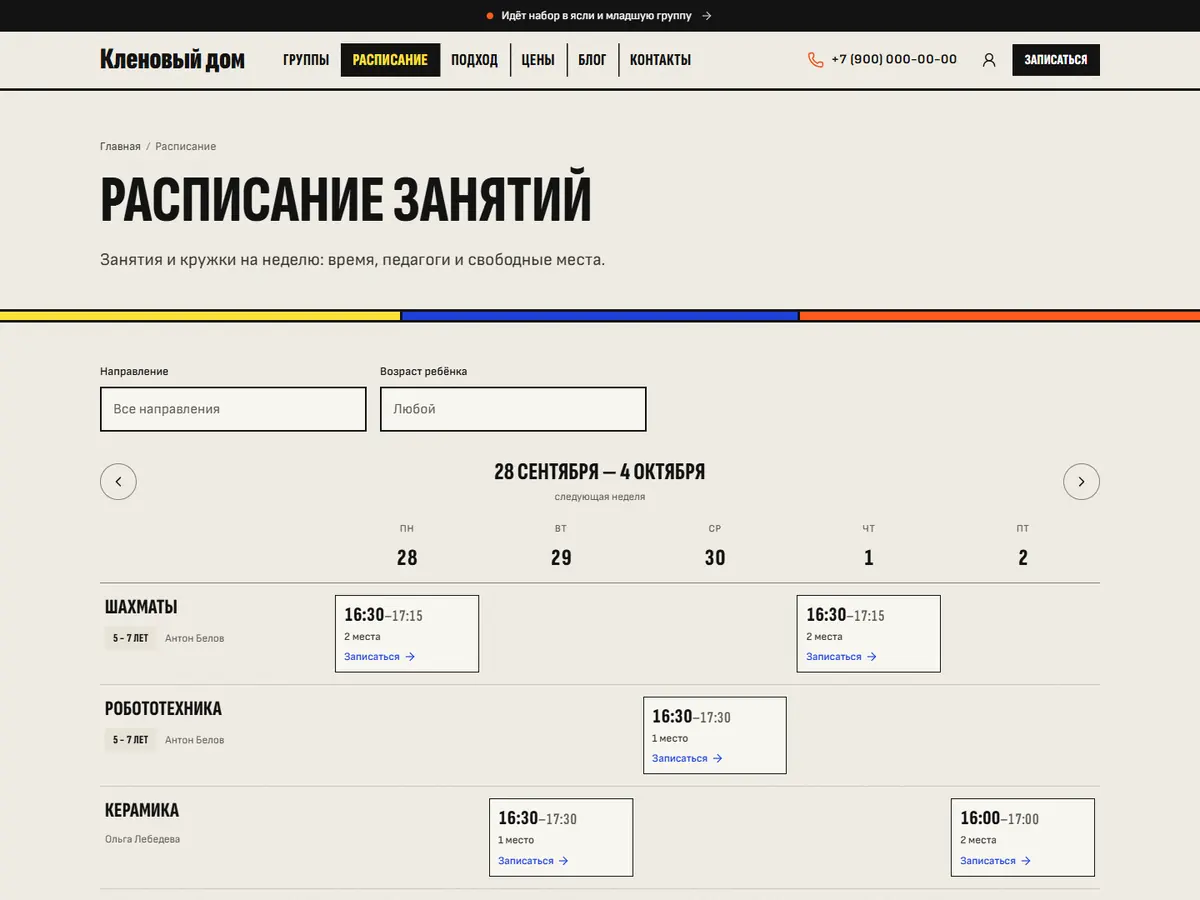Click the следующая неделя label
Screen dimensions: 1200x900
(x=600, y=497)
